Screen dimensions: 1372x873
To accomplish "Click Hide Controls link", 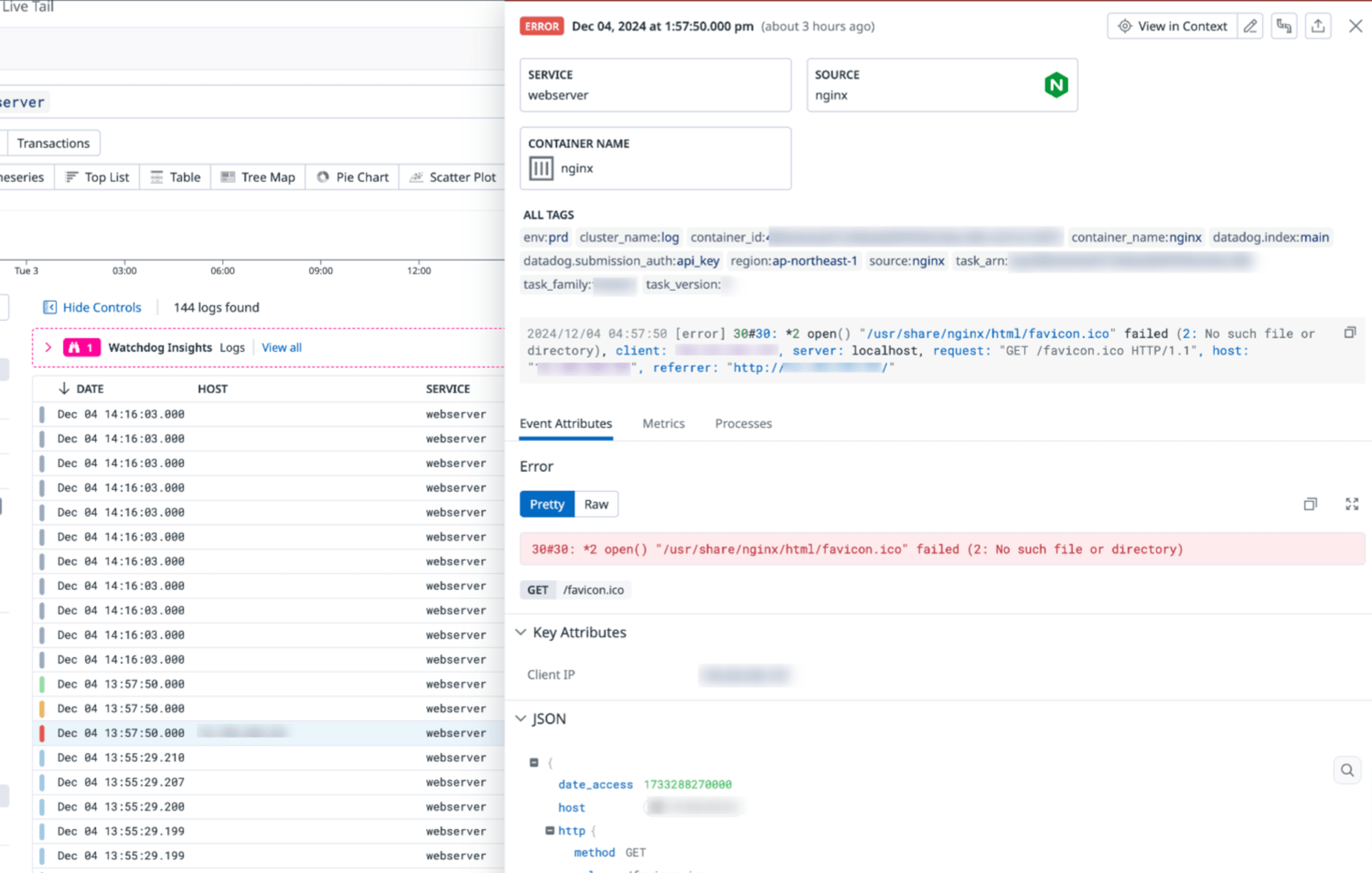I will tap(102, 307).
